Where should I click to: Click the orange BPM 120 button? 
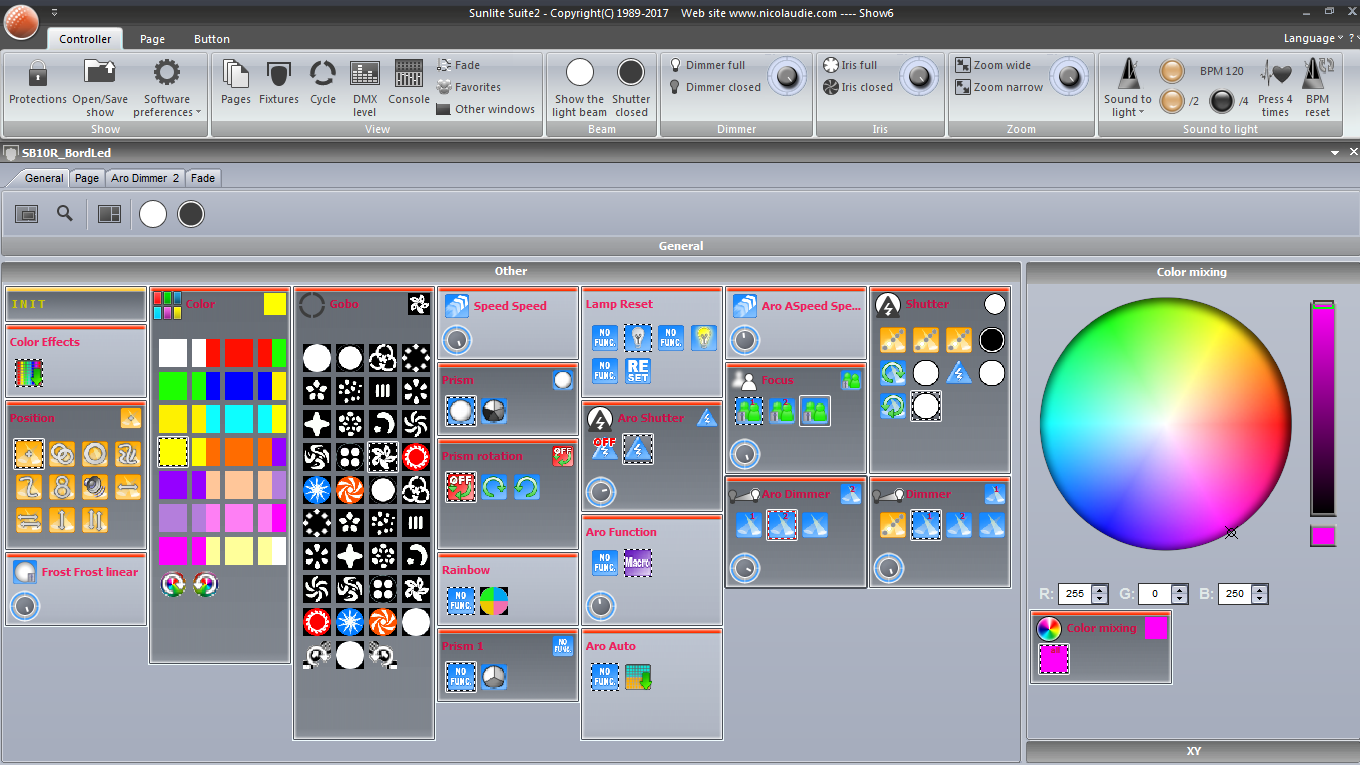[x=1172, y=71]
